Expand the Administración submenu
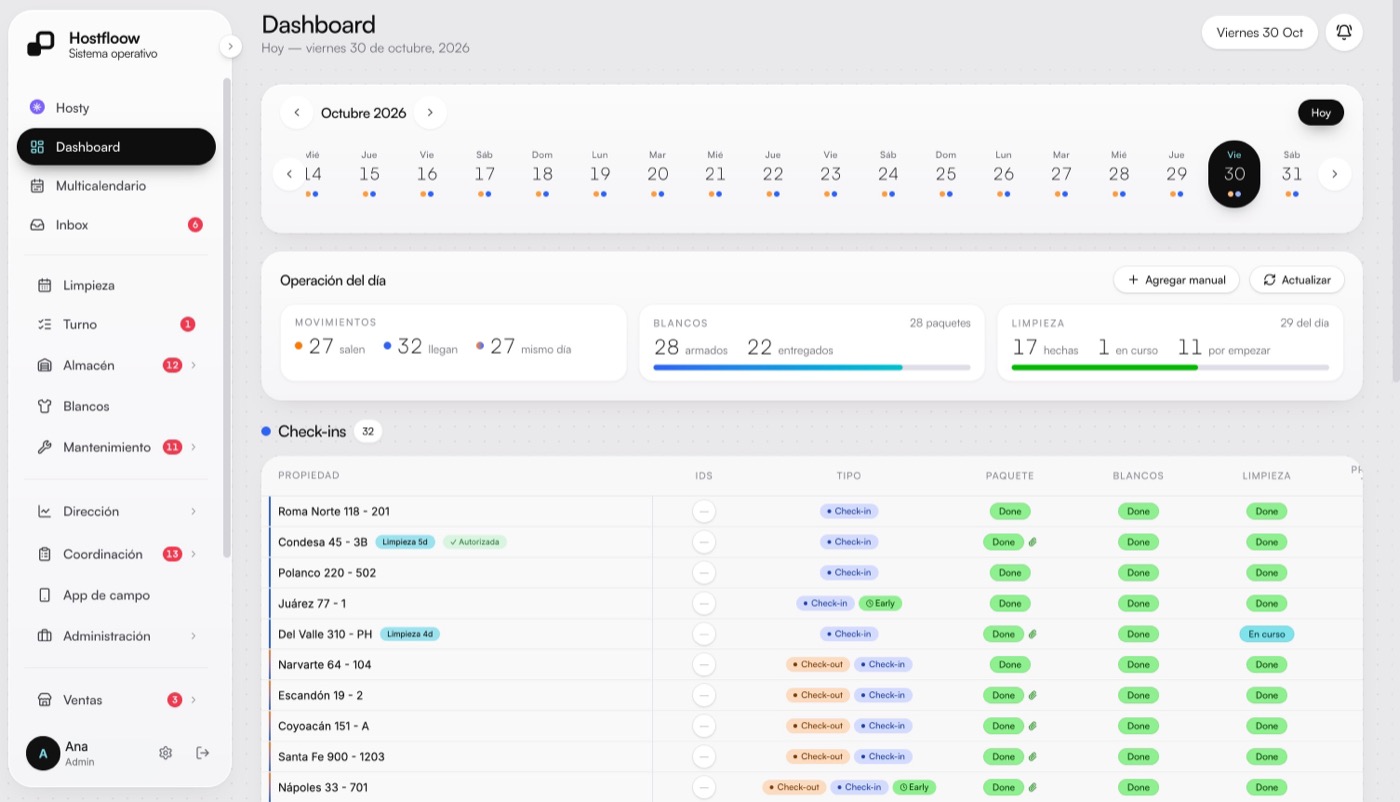Viewport: 1400px width, 802px height. 193,636
